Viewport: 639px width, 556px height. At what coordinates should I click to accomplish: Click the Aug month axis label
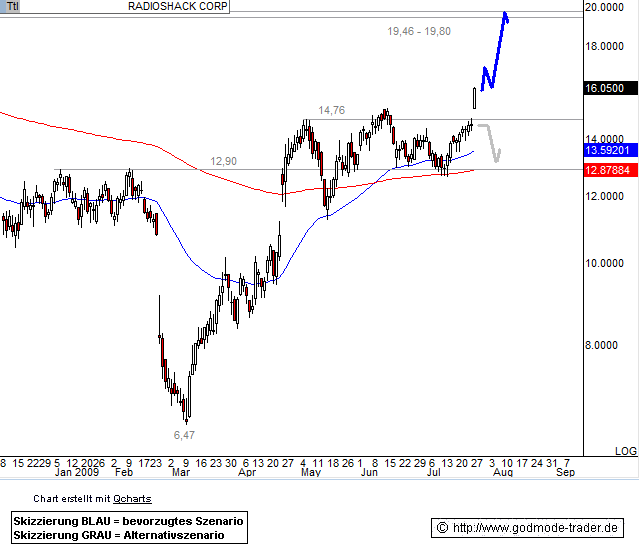tap(503, 472)
